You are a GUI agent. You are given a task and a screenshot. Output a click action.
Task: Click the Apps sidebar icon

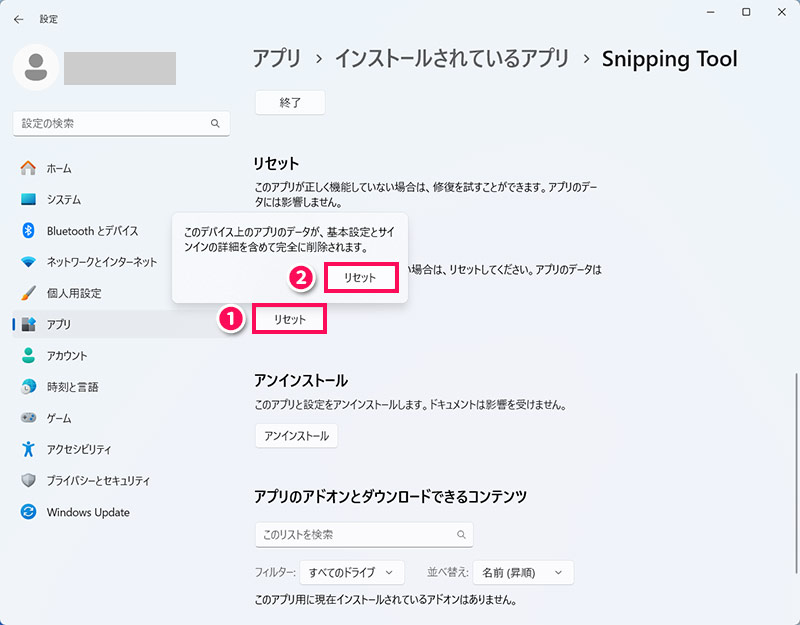(x=29, y=324)
